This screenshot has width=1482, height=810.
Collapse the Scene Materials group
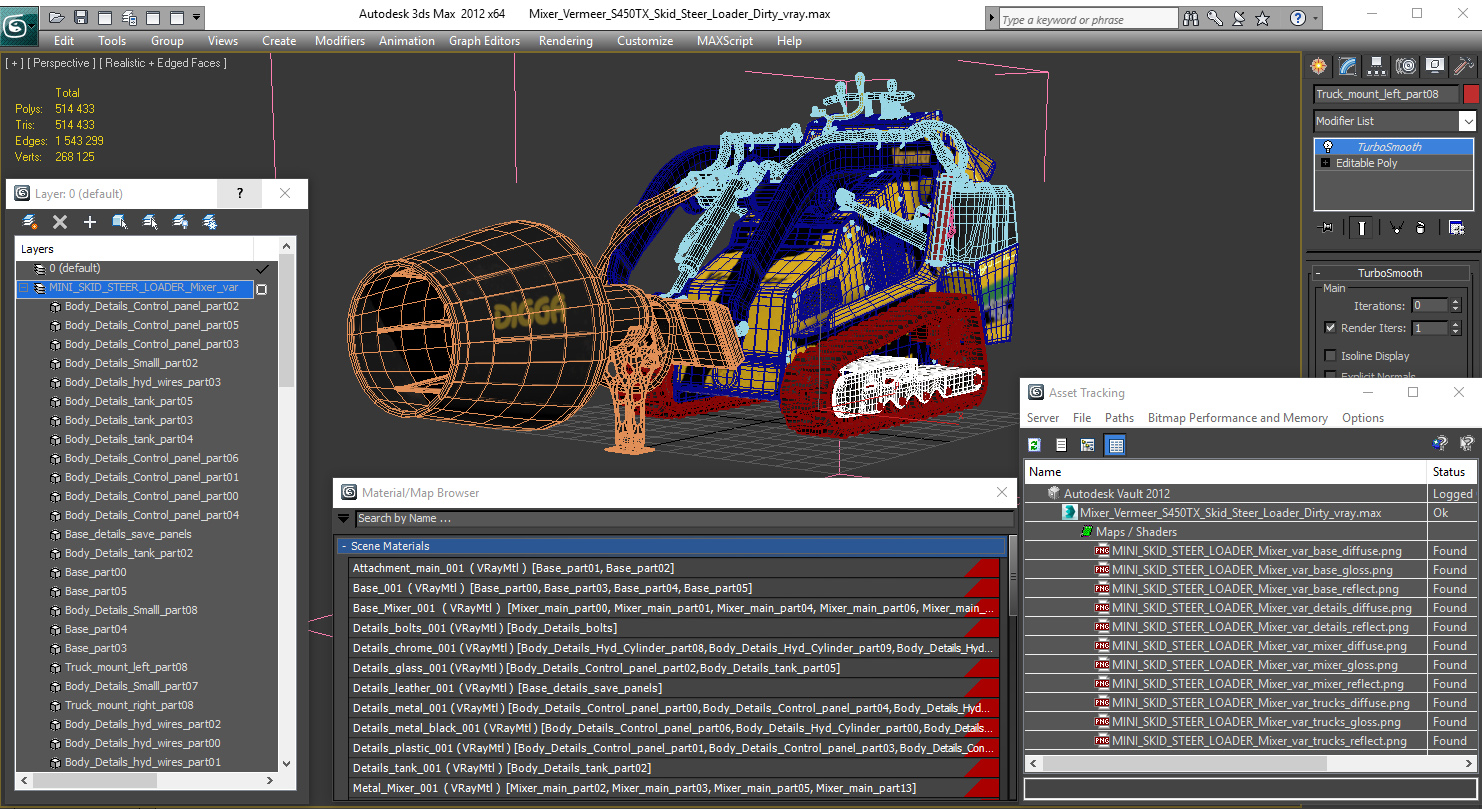tap(343, 547)
